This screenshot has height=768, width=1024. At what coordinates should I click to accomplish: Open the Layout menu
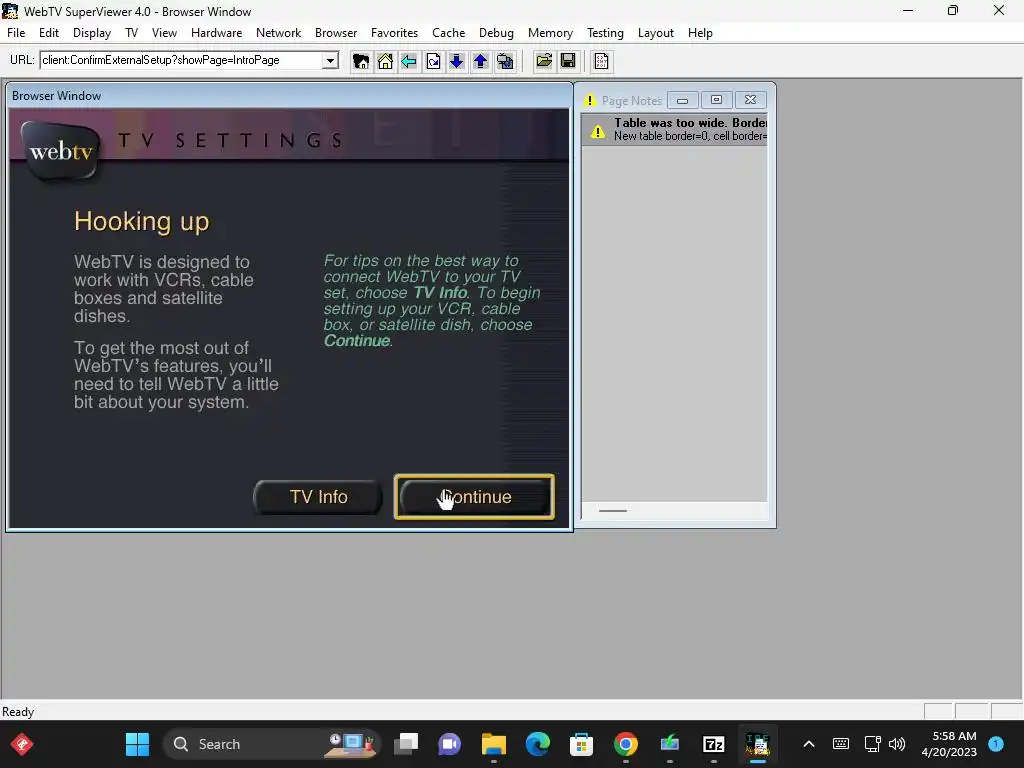(656, 33)
